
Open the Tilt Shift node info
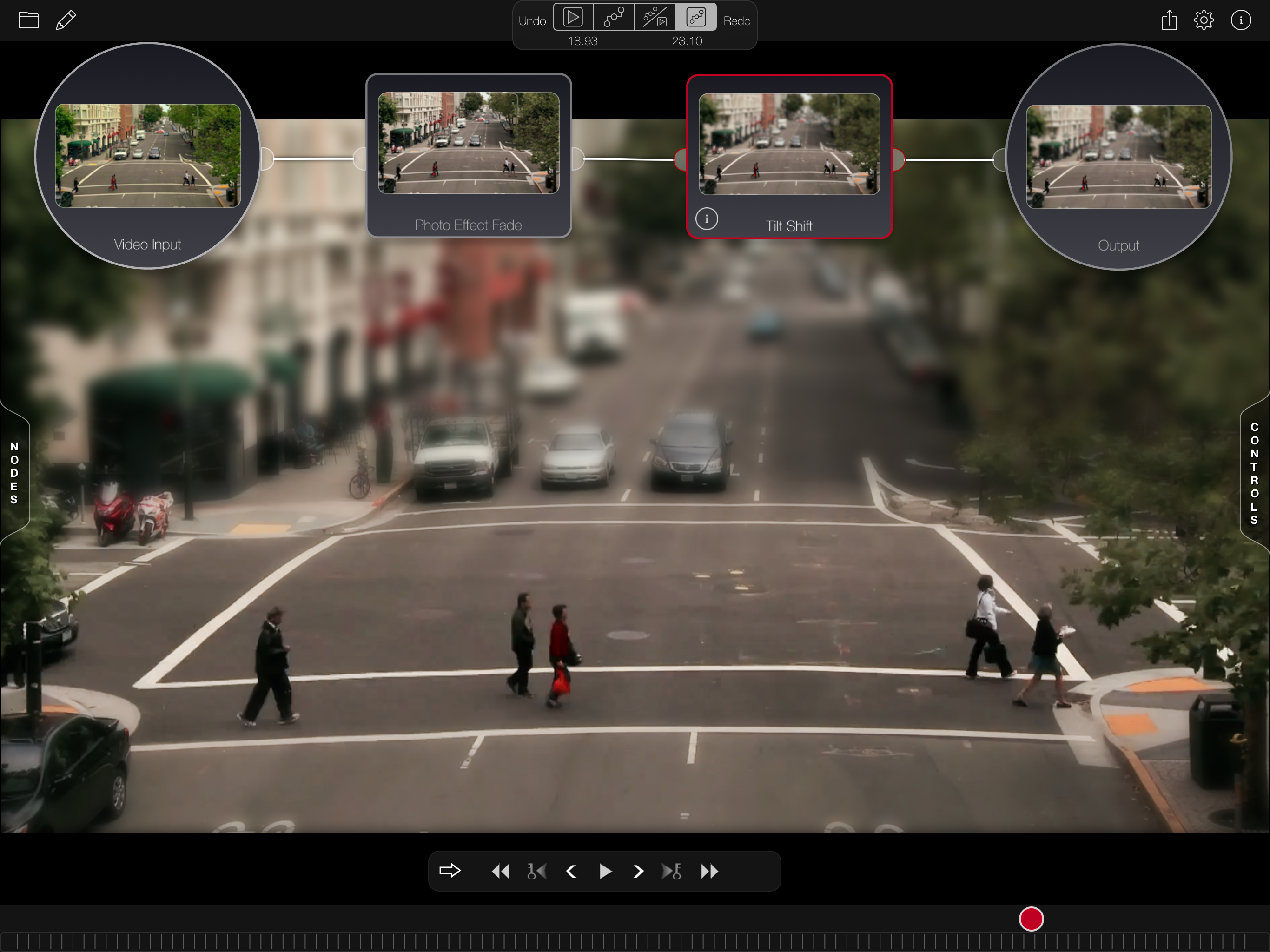coord(706,219)
